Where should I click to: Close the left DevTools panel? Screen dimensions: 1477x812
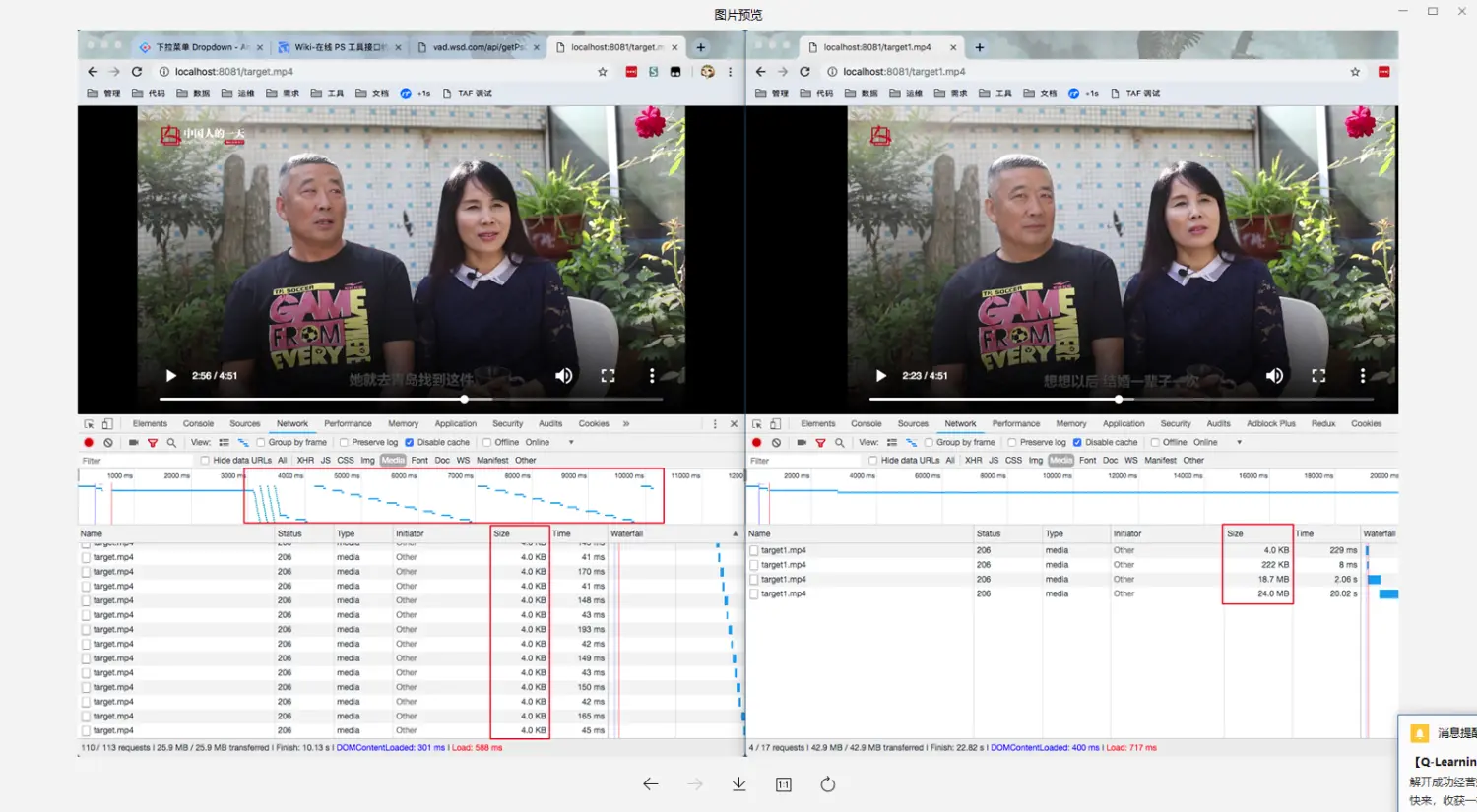pos(734,424)
